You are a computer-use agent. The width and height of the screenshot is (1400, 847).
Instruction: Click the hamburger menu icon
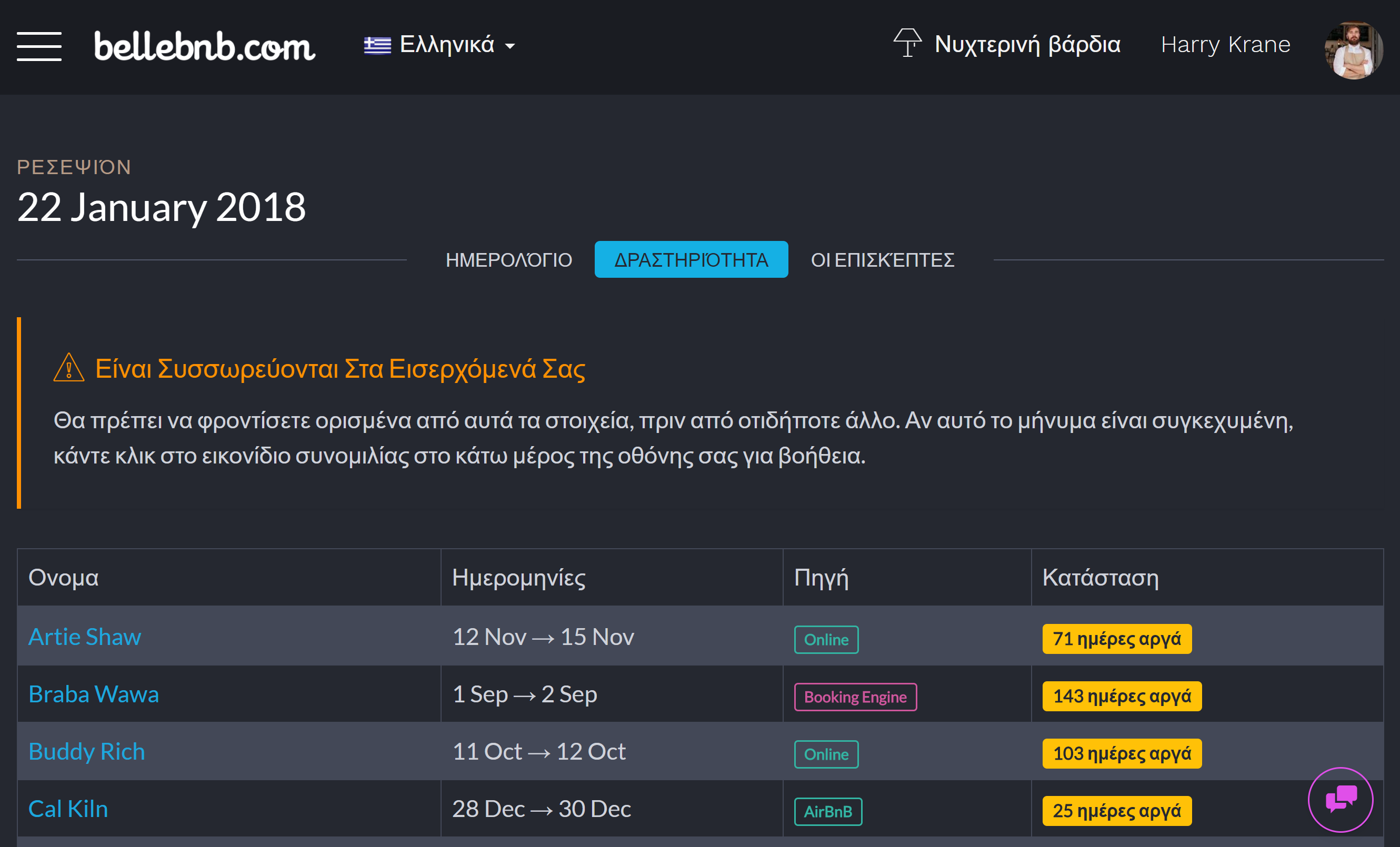(x=40, y=45)
